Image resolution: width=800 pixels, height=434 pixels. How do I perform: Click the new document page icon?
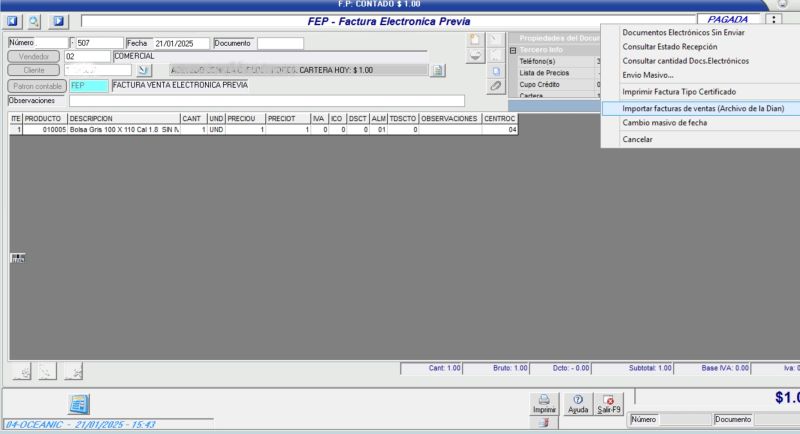(476, 39)
